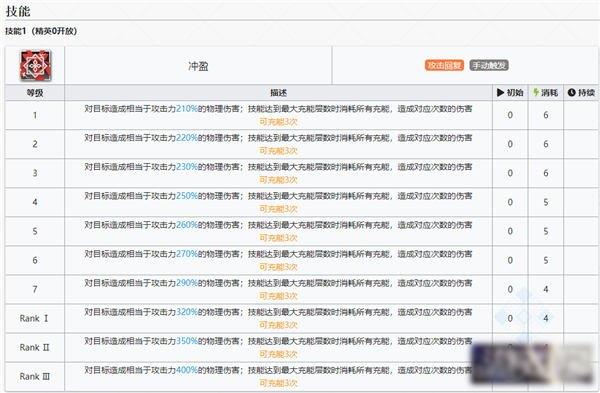Click the 230% value in level 3 description

pos(187,167)
